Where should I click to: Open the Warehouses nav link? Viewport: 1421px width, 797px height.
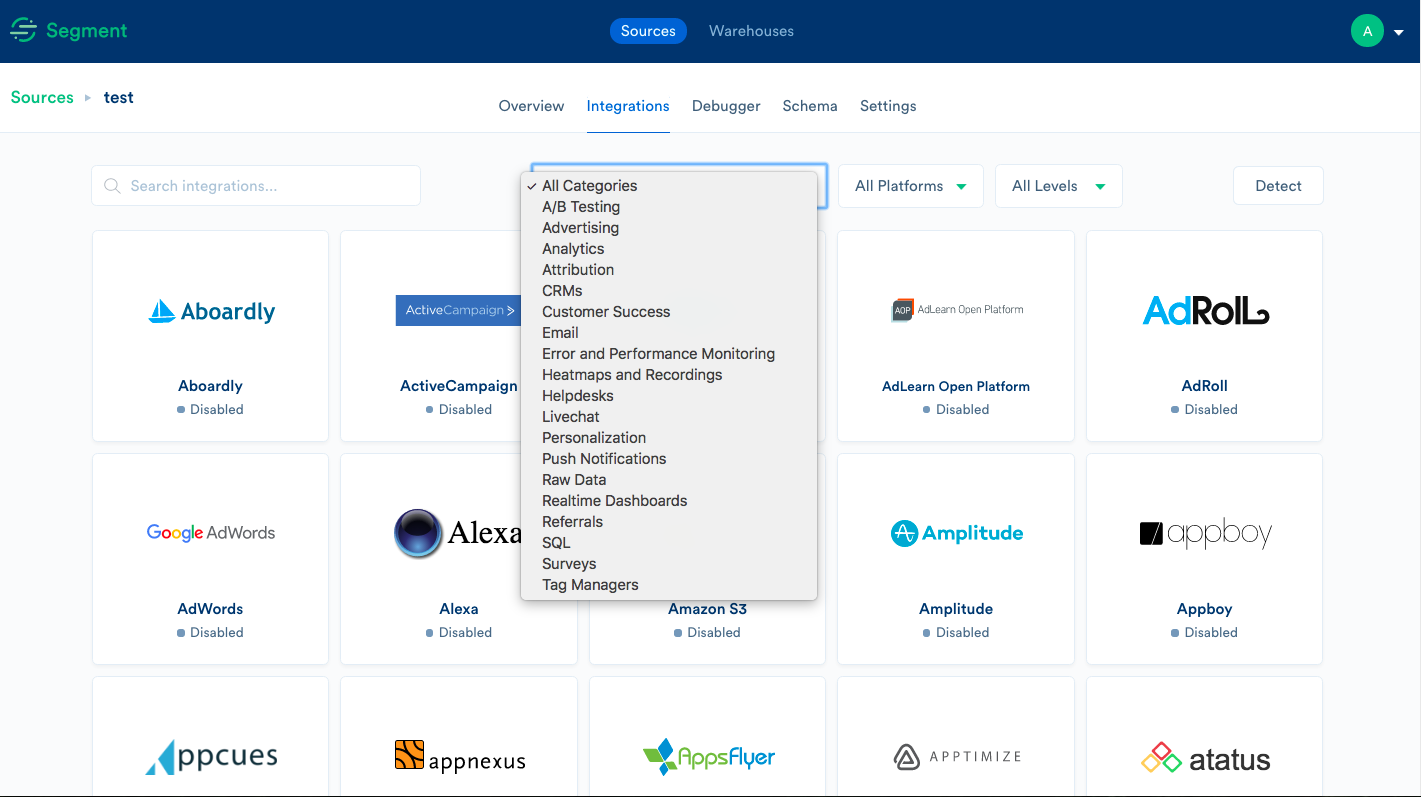point(751,31)
